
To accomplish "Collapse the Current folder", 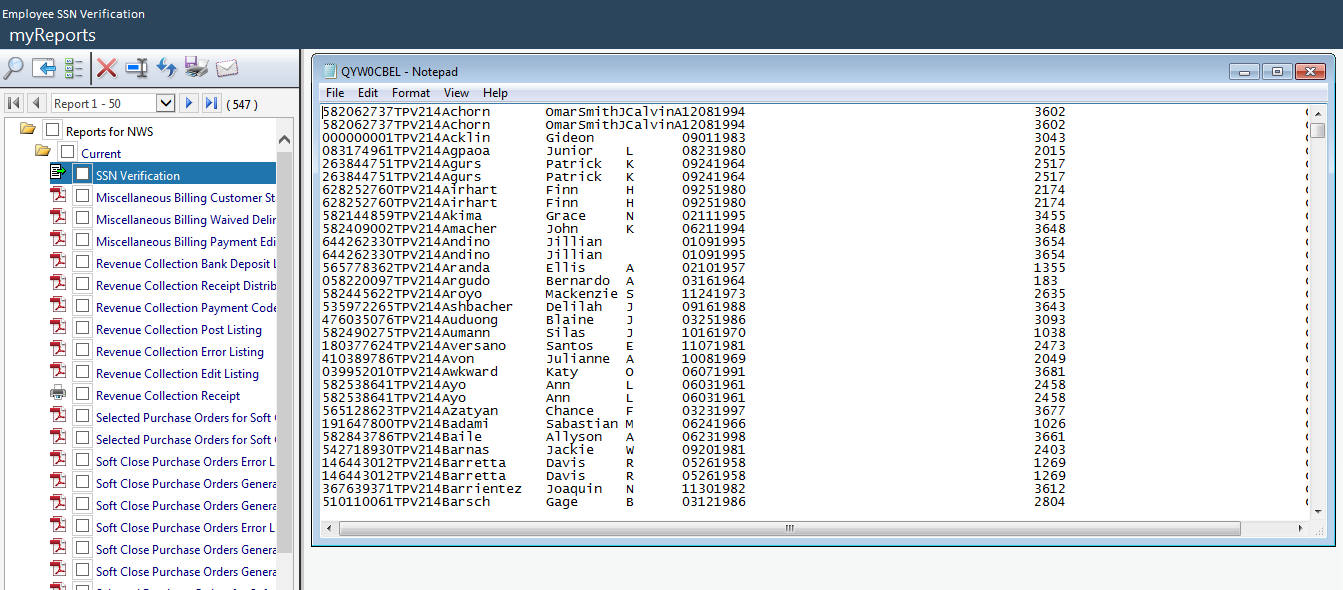I will (43, 152).
